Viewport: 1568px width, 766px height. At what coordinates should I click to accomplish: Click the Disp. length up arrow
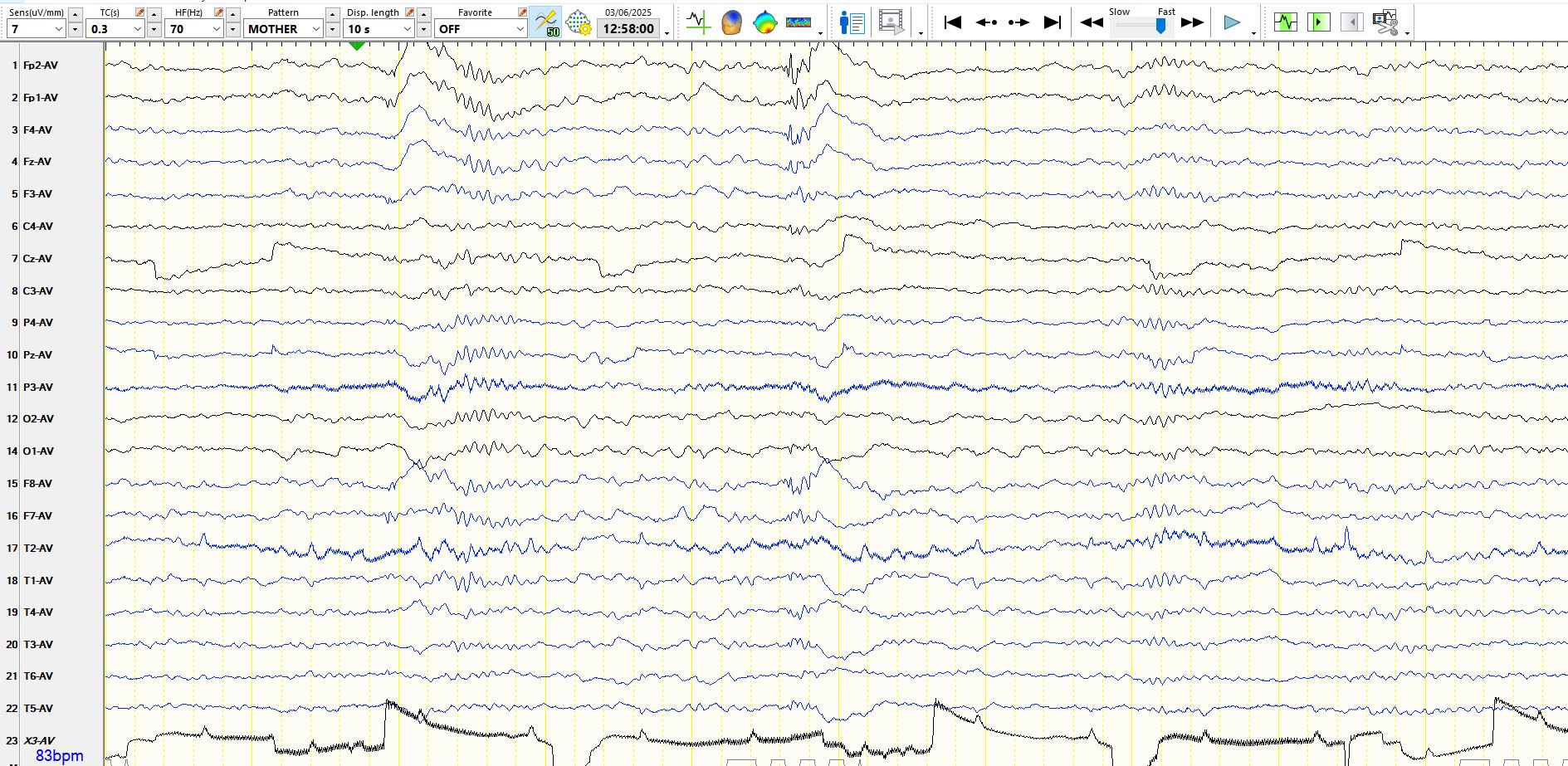pyautogui.click(x=424, y=14)
